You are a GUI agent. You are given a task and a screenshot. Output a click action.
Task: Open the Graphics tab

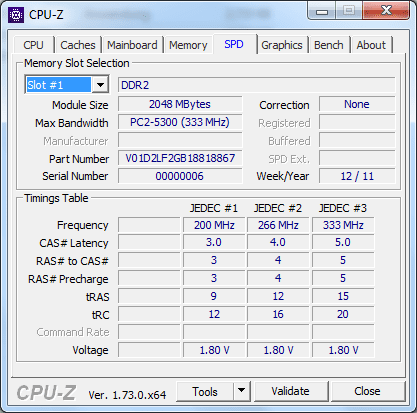pos(282,45)
